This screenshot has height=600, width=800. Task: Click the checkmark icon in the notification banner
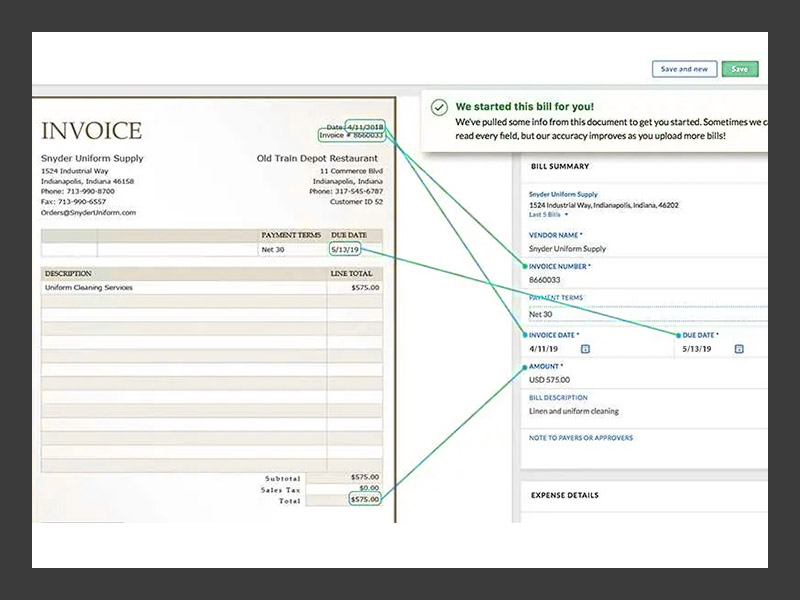[x=439, y=108]
